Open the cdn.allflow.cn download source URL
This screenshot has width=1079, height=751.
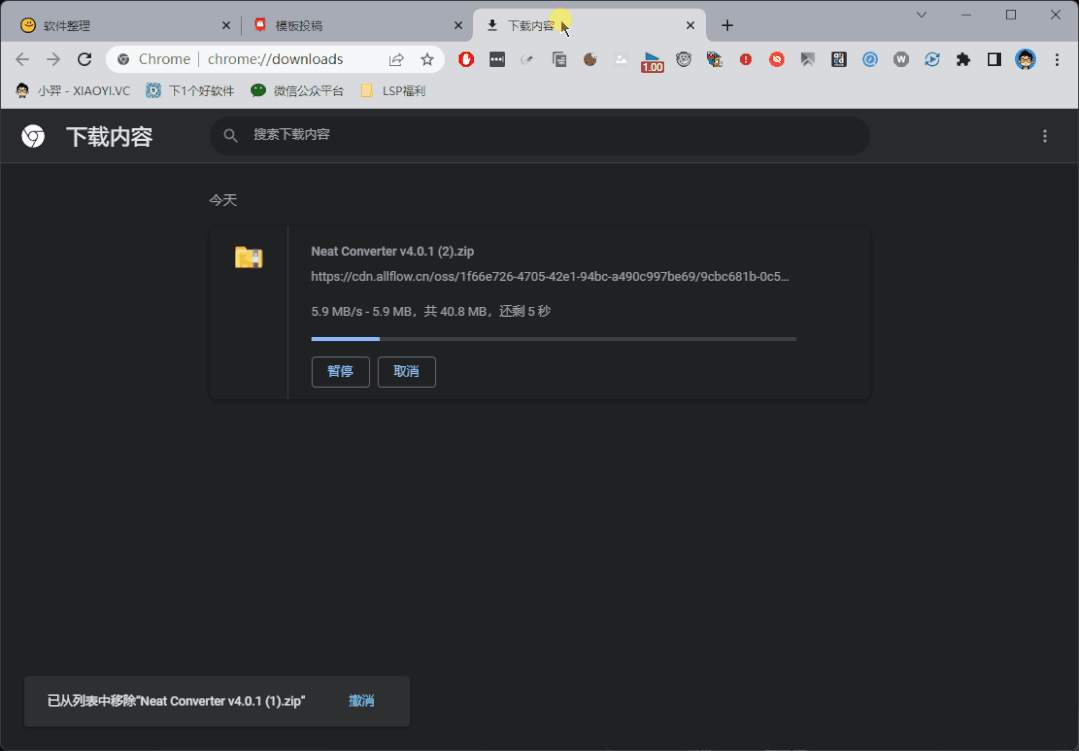click(x=550, y=277)
